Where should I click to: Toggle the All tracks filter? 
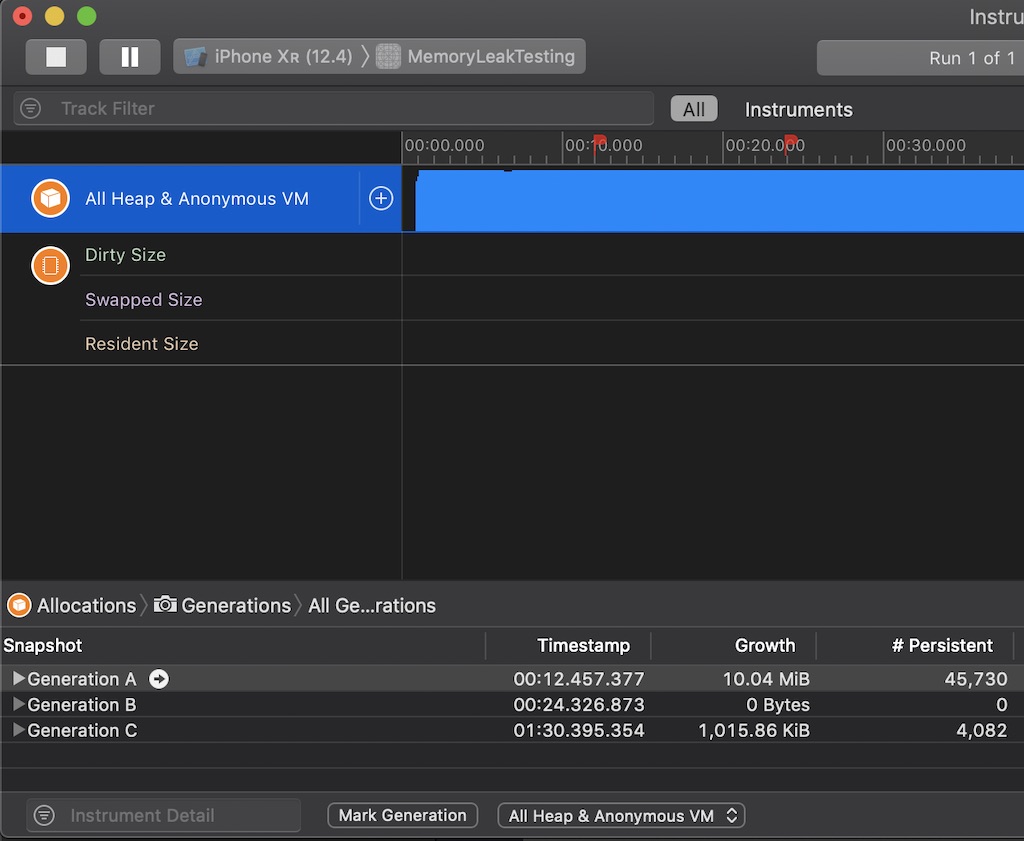(x=693, y=109)
